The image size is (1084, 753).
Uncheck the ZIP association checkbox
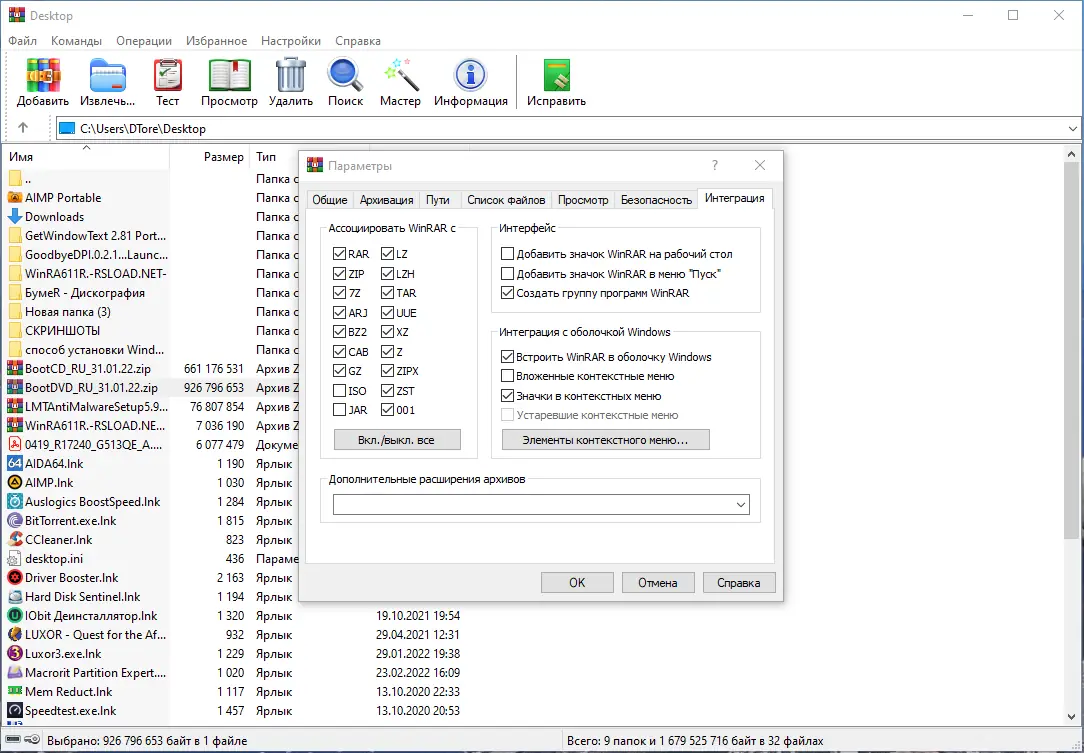pos(339,273)
